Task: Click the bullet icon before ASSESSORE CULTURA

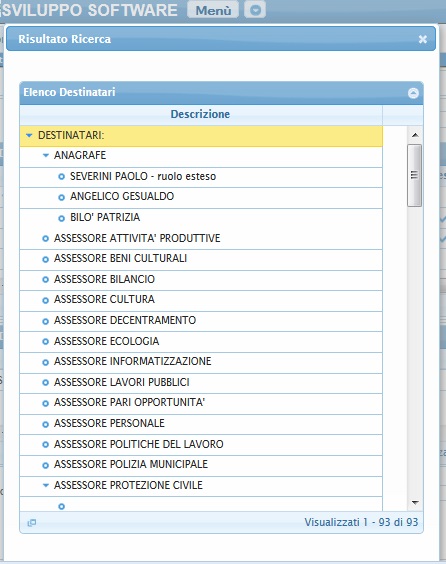Action: [45, 300]
